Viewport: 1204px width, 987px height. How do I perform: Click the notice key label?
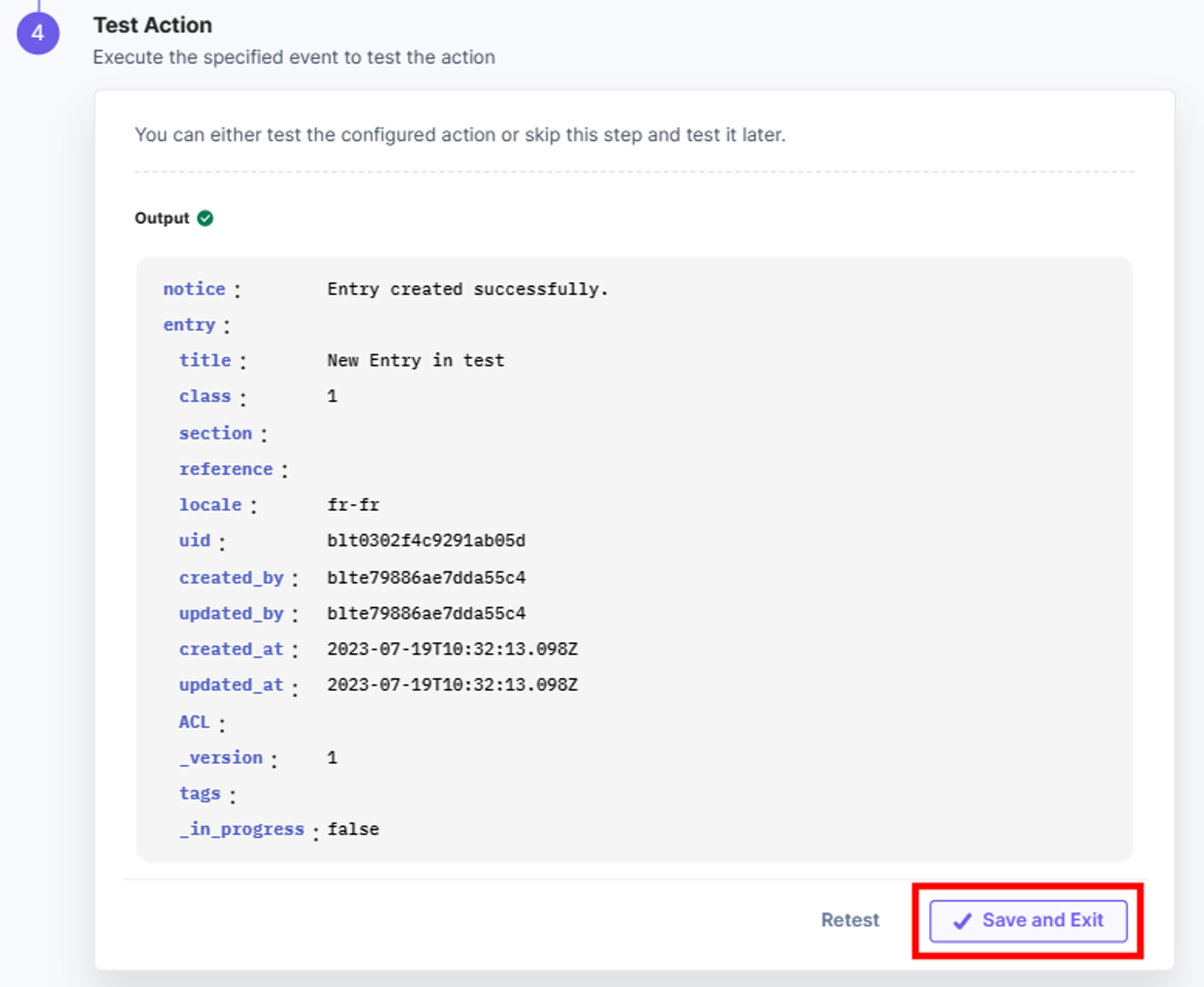coord(194,289)
